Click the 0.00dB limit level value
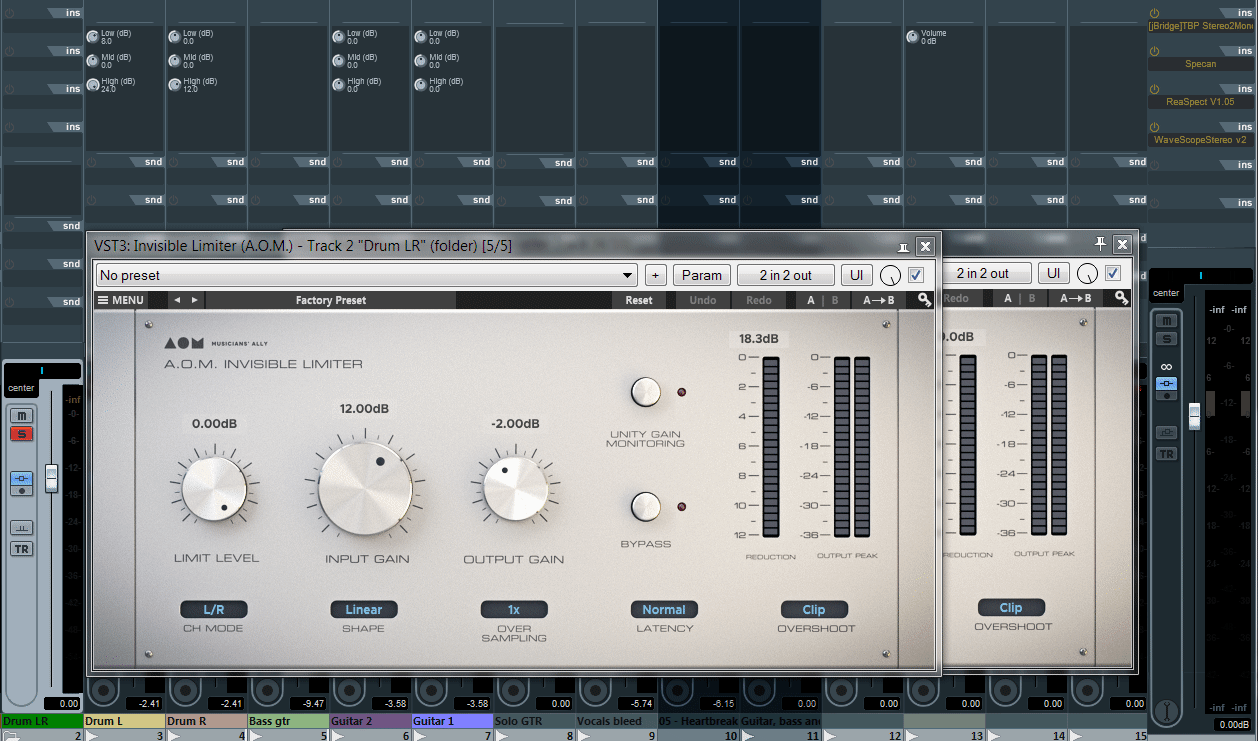The image size is (1258, 741). point(215,424)
